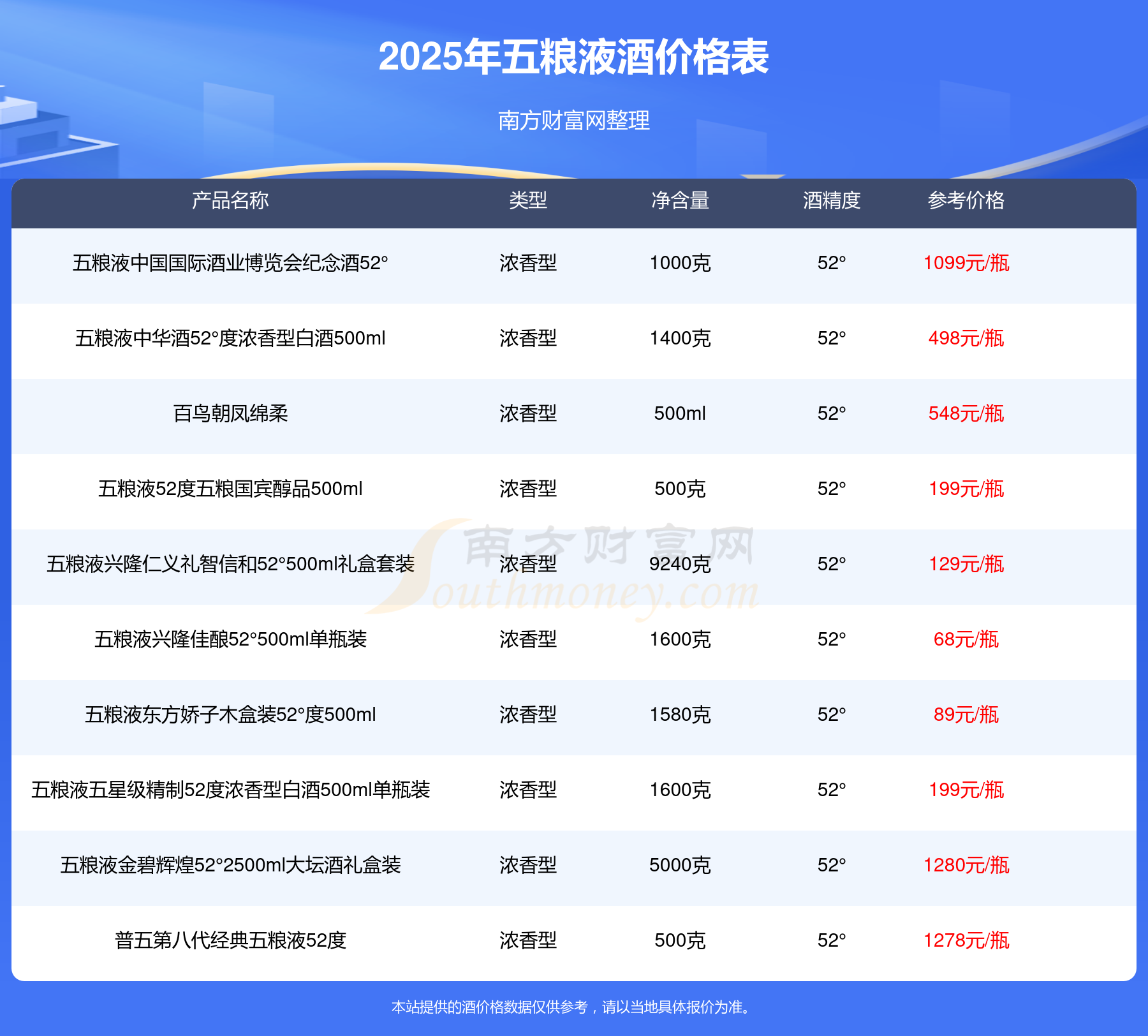The image size is (1148, 1036).
Task: Click 1600克 in the 五星级精制 row
Action: [680, 790]
